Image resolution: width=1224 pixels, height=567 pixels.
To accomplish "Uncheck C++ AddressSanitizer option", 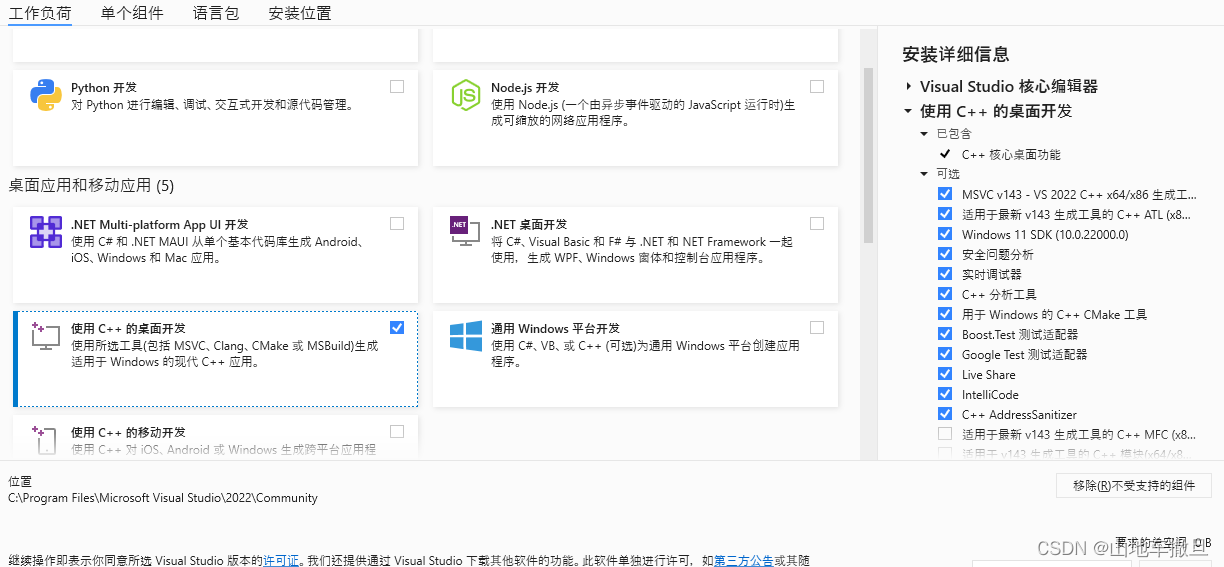I will point(945,414).
